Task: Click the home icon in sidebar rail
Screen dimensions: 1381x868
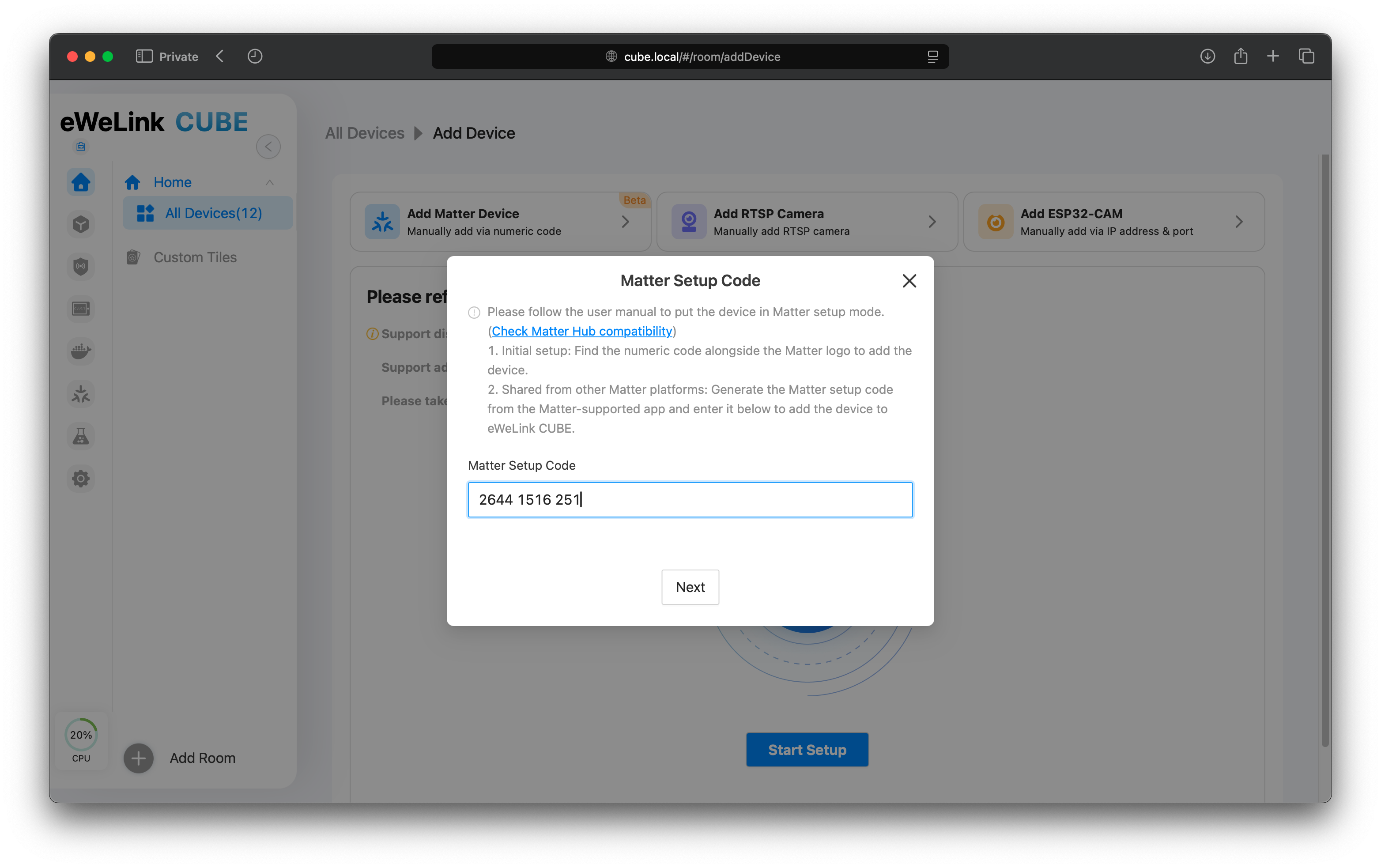Action: (x=81, y=182)
